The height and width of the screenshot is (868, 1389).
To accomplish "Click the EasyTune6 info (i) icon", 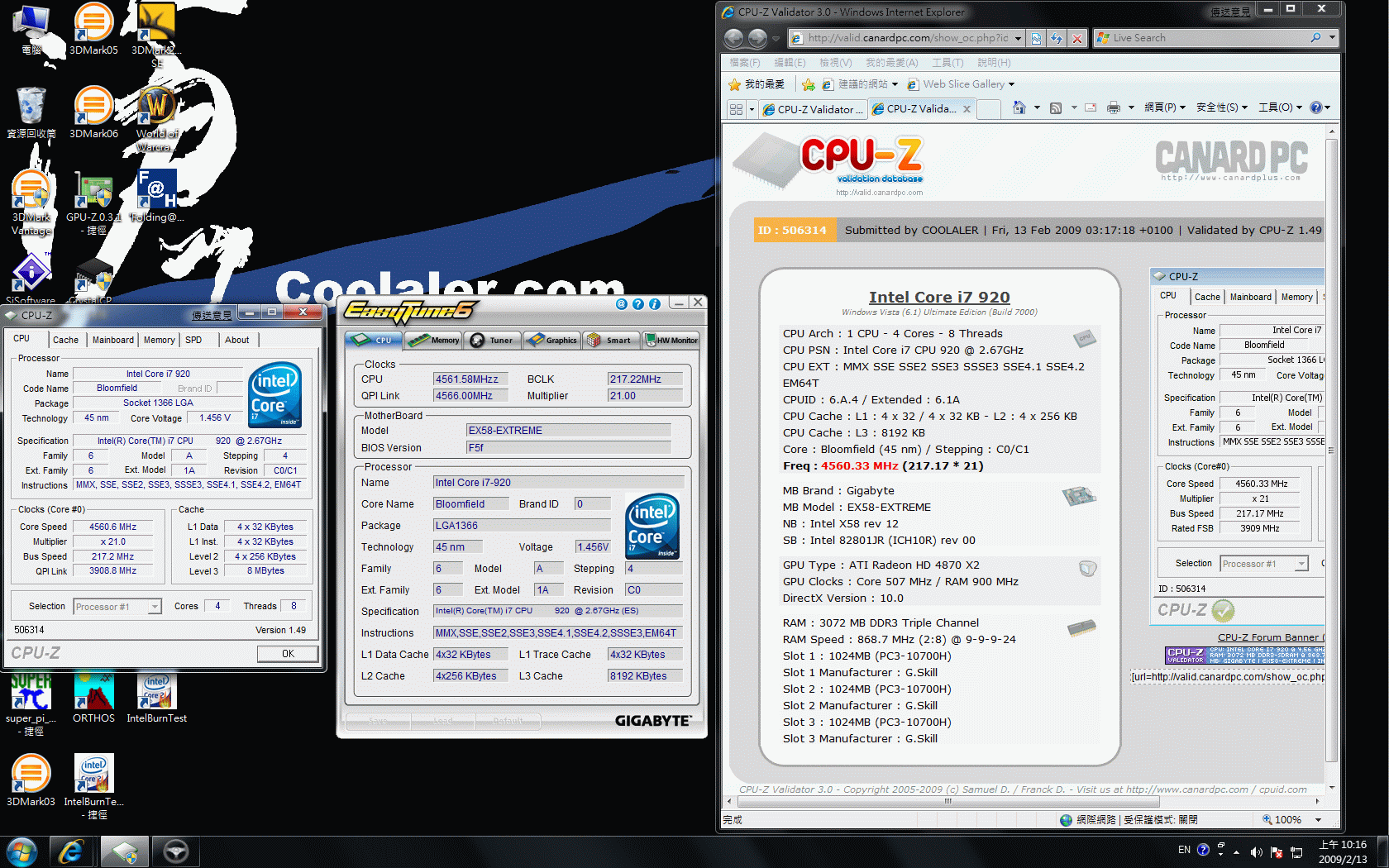I will [655, 304].
